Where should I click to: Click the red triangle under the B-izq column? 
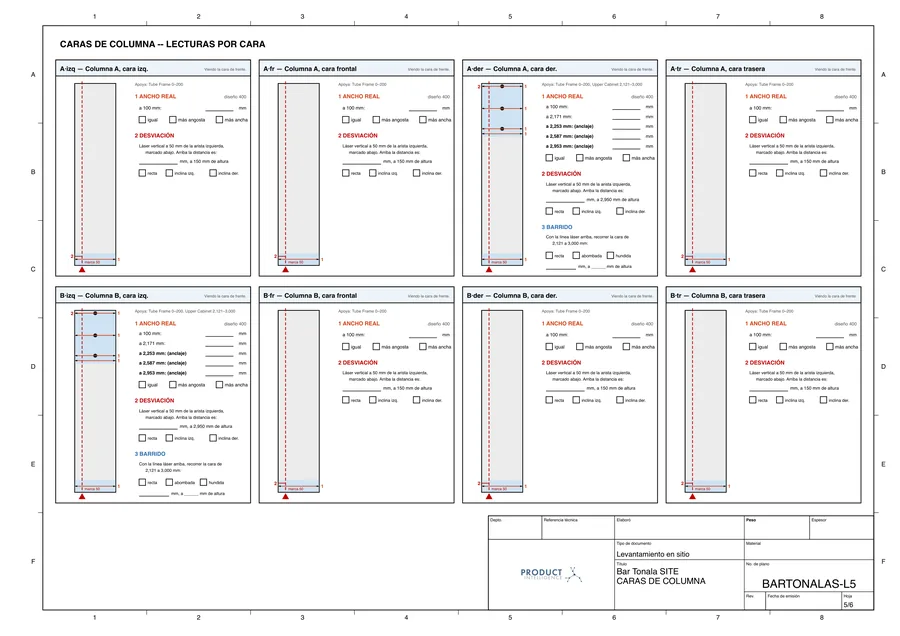click(82, 497)
